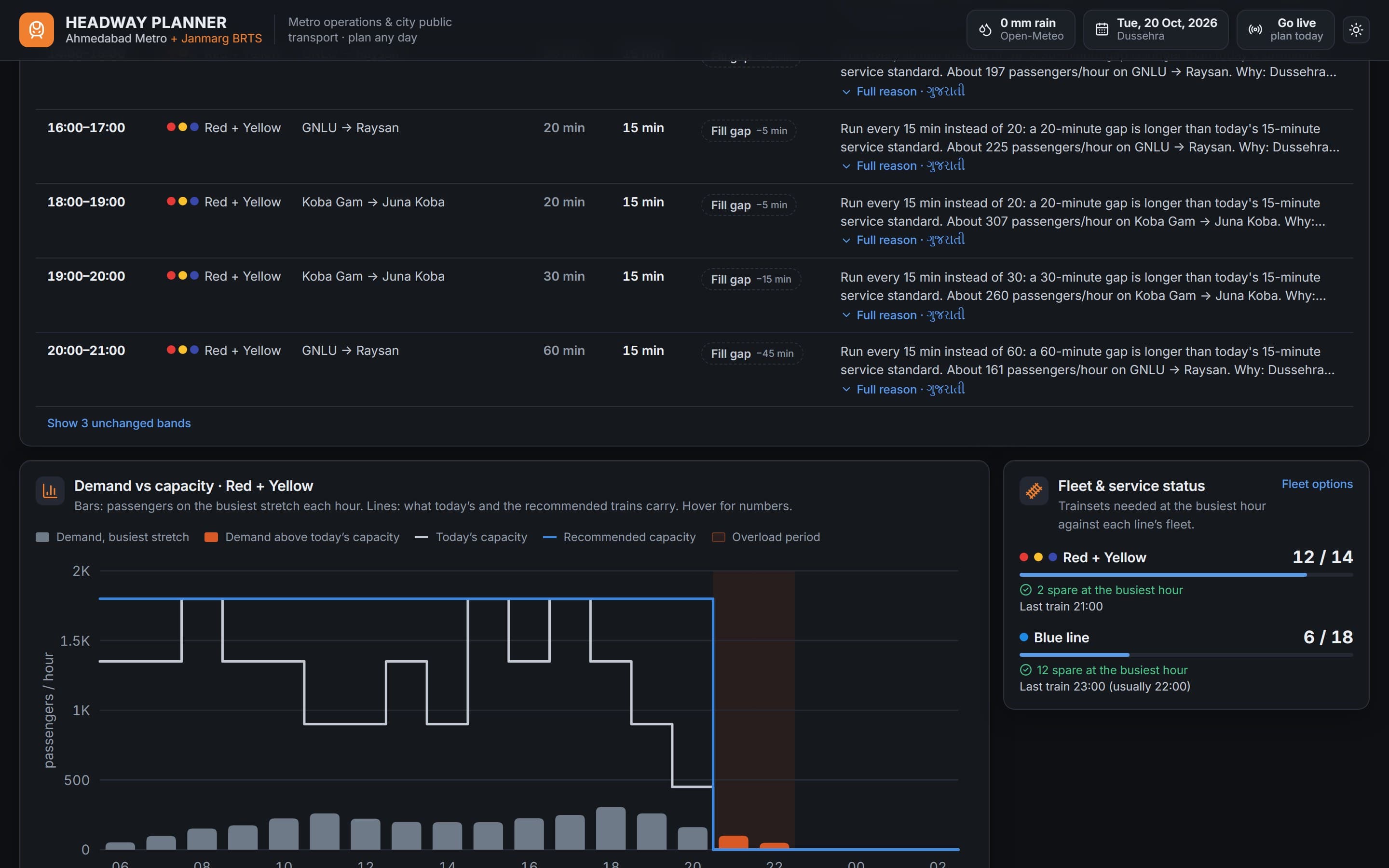Click the Red + Yellow fleet usage bar
Viewport: 1389px width, 868px height.
tap(1186, 575)
